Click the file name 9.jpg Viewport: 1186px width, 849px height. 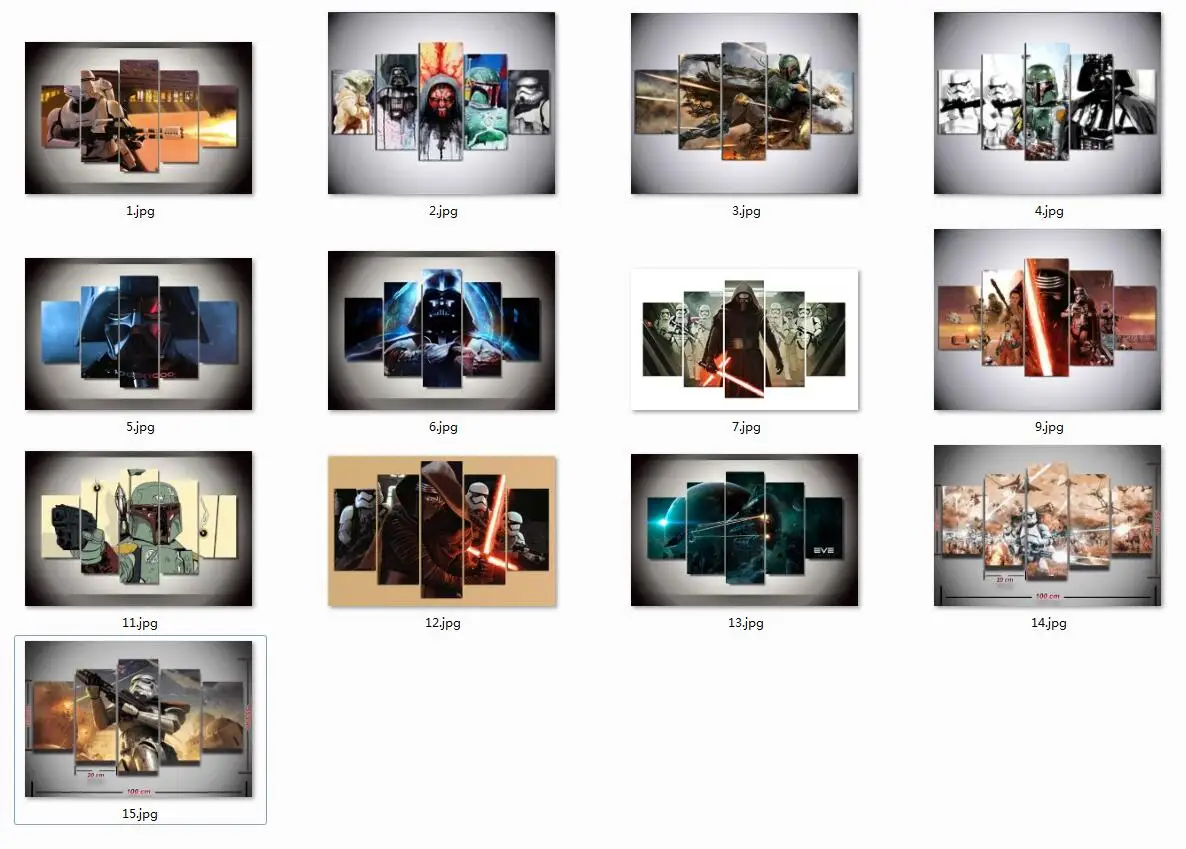[x=1049, y=427]
